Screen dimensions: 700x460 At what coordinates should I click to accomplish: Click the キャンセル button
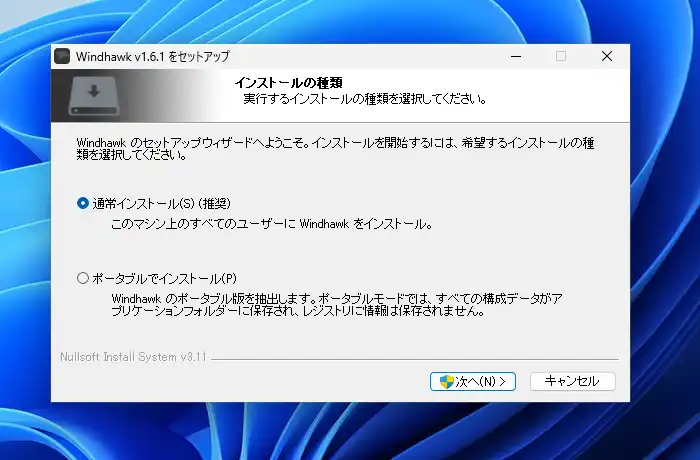click(x=573, y=381)
